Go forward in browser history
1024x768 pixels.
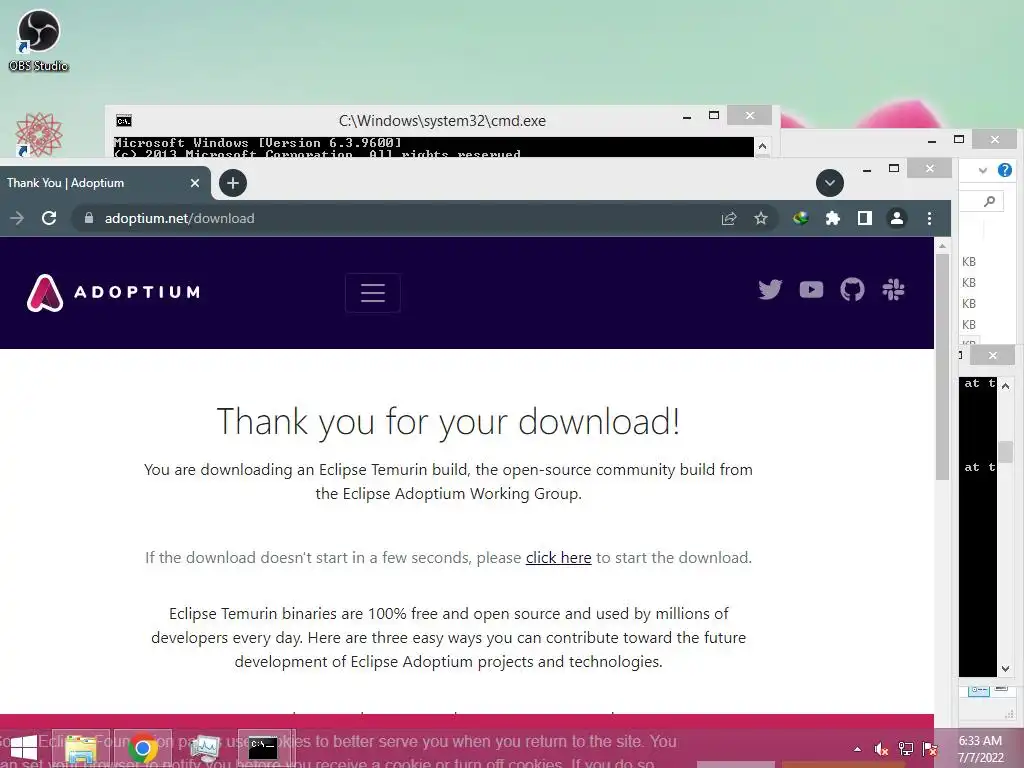coord(17,218)
